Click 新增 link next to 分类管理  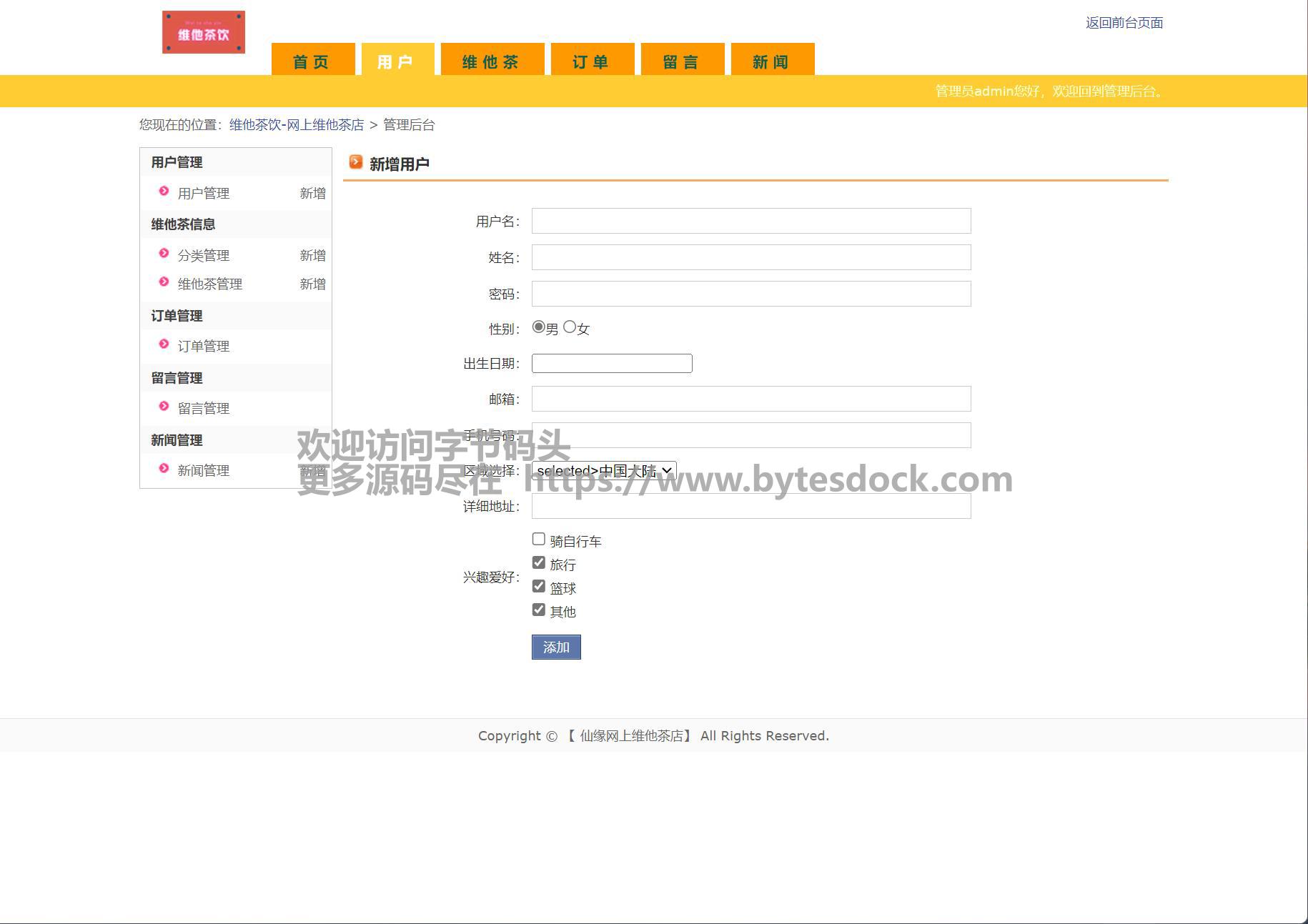click(312, 255)
